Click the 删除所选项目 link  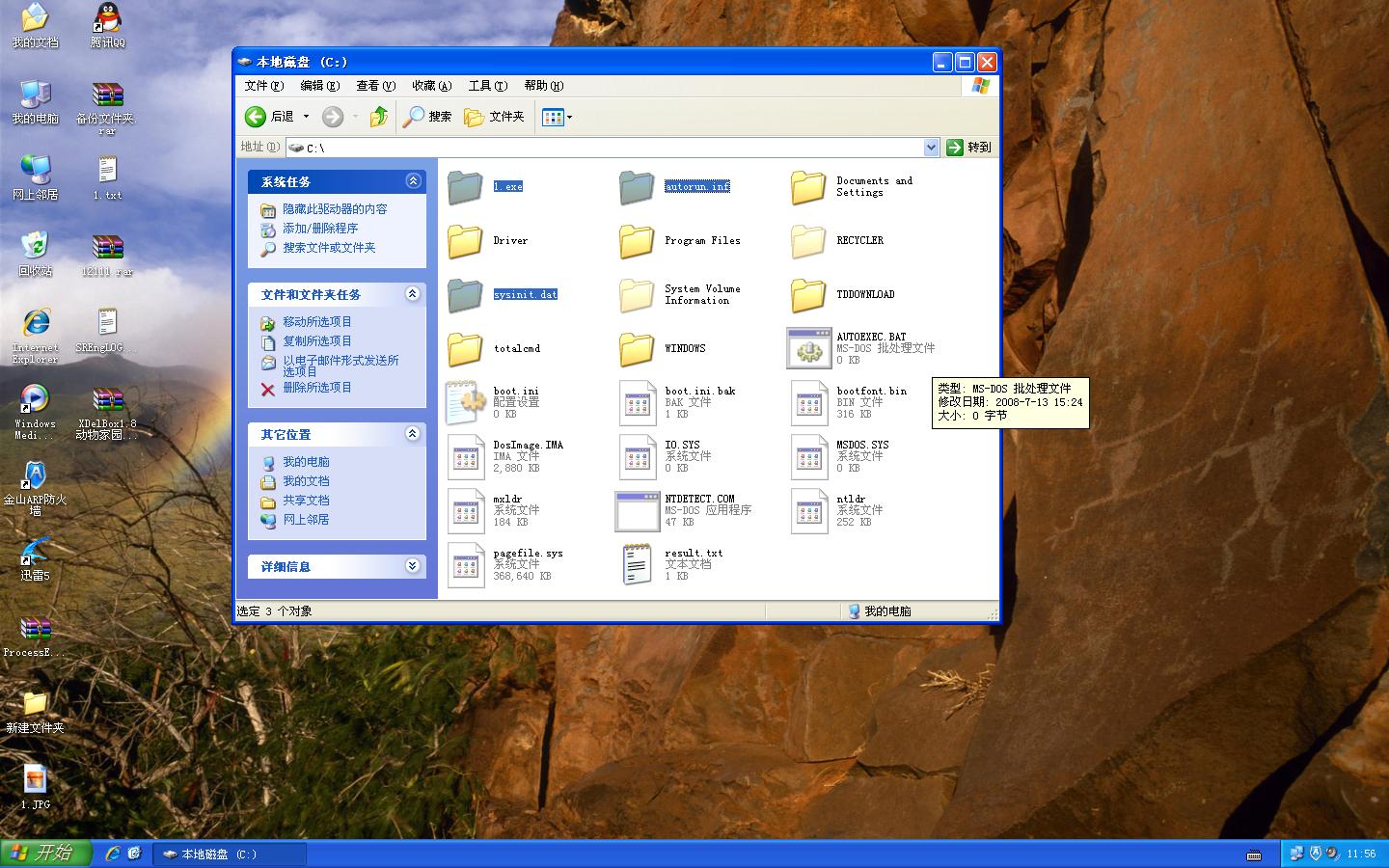pyautogui.click(x=316, y=388)
